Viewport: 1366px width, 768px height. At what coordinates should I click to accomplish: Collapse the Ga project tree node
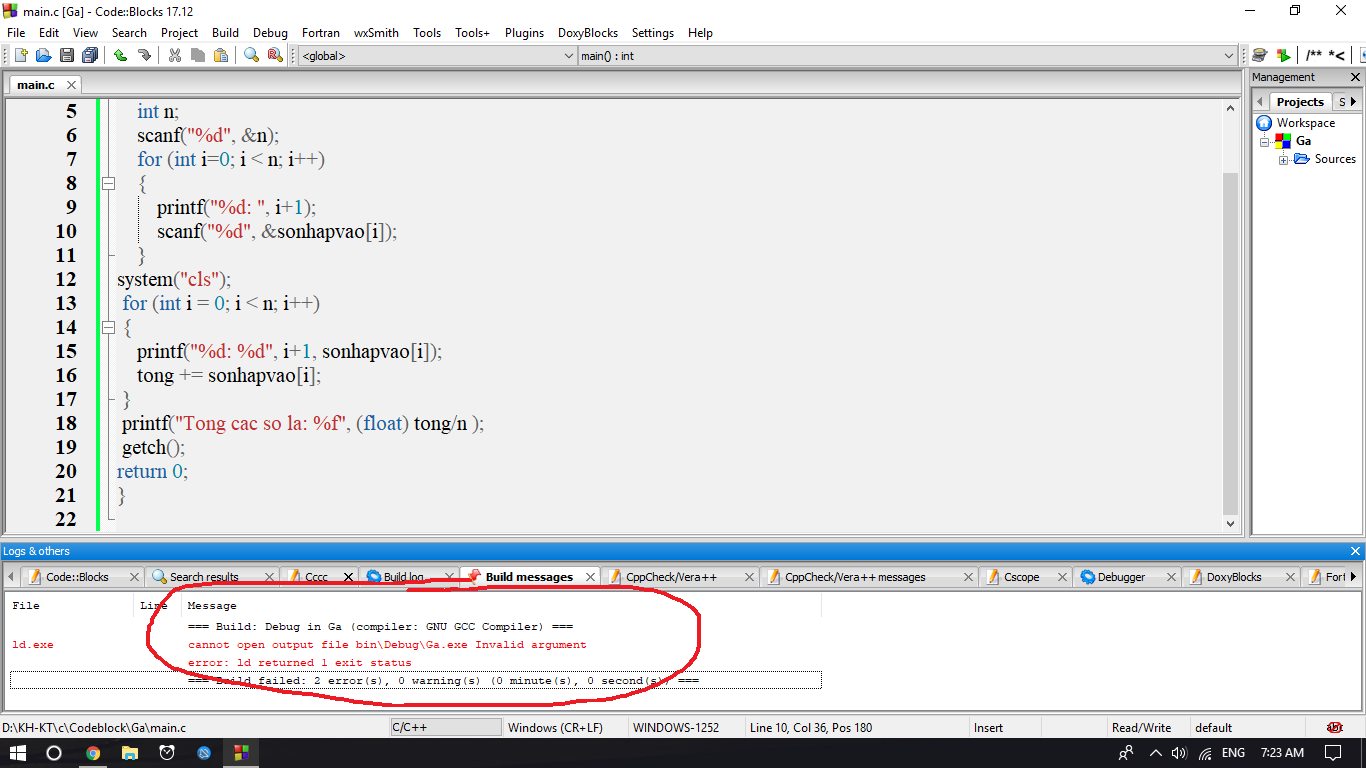(1264, 142)
